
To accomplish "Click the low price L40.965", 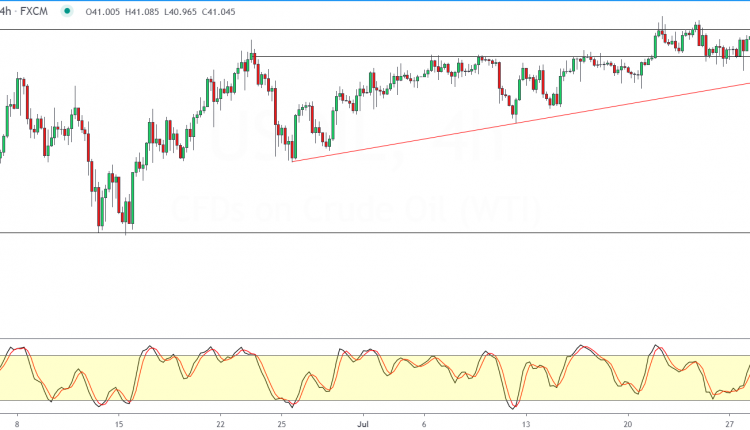I will [x=180, y=11].
